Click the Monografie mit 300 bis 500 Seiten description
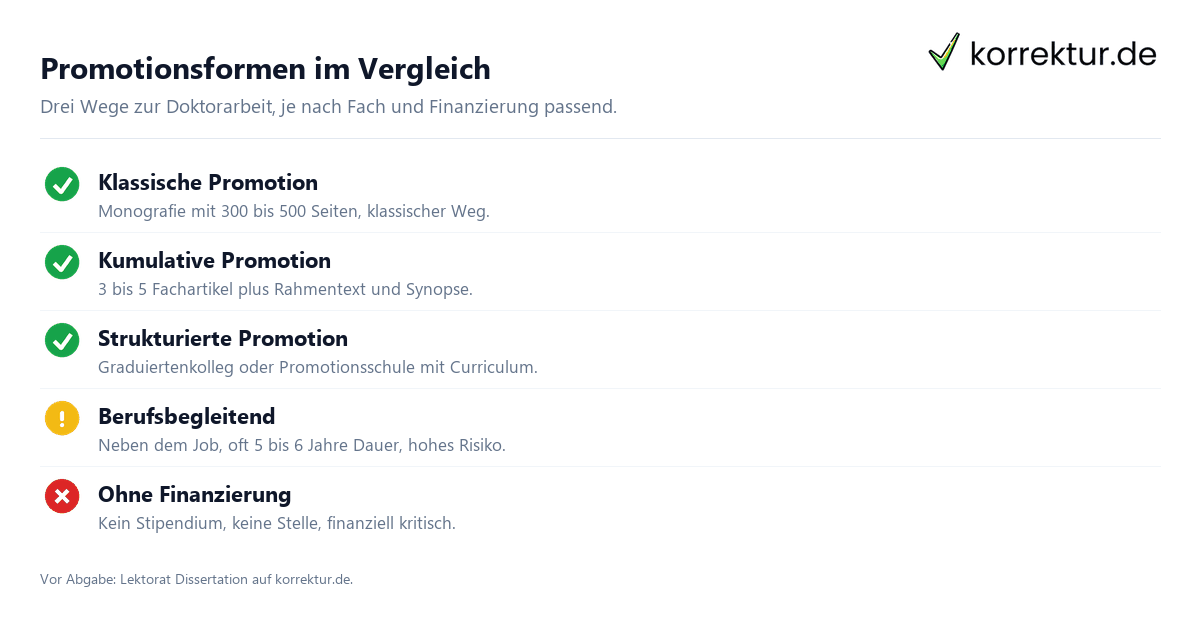1200x630 pixels. (x=294, y=212)
